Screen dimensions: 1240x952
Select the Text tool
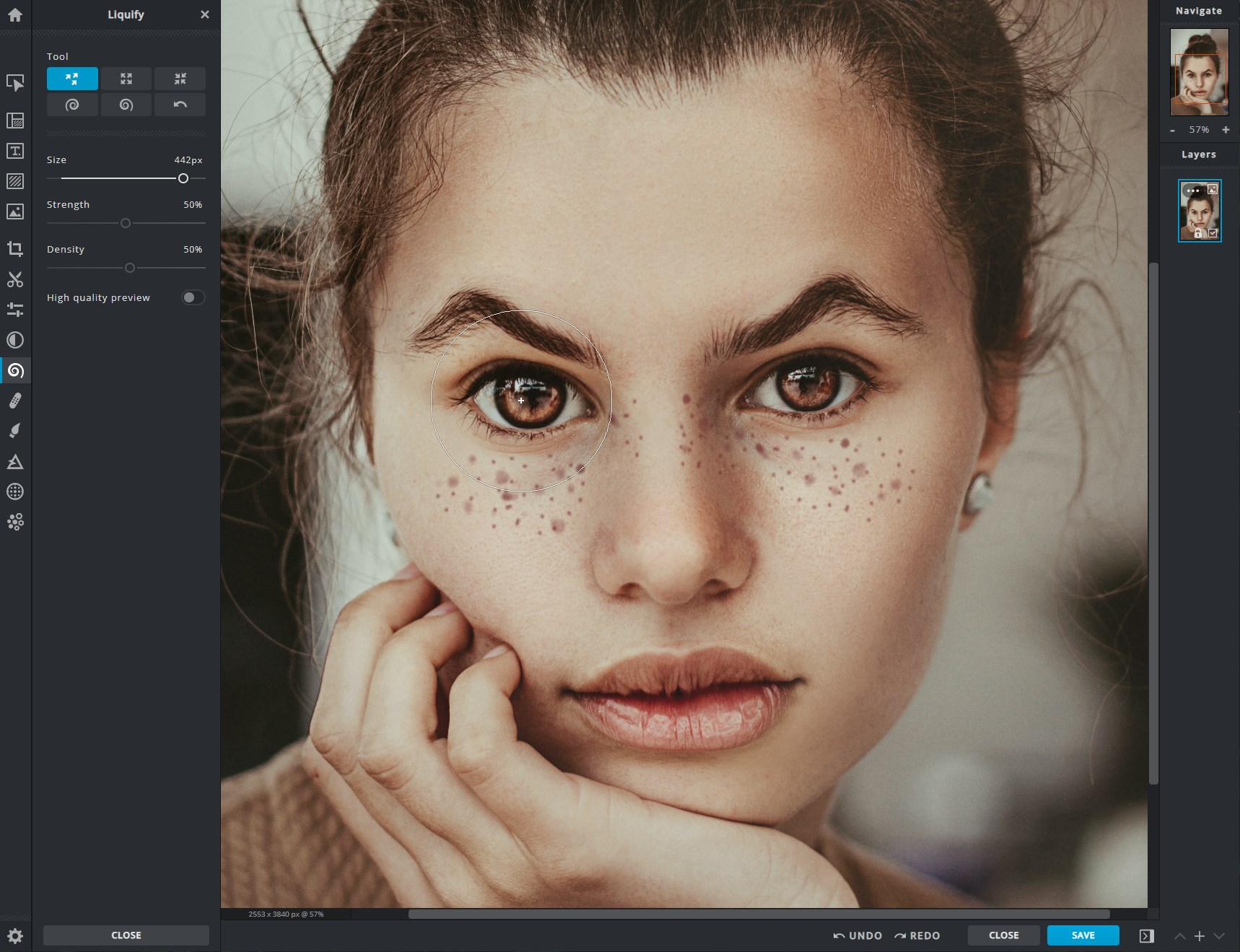(x=15, y=150)
